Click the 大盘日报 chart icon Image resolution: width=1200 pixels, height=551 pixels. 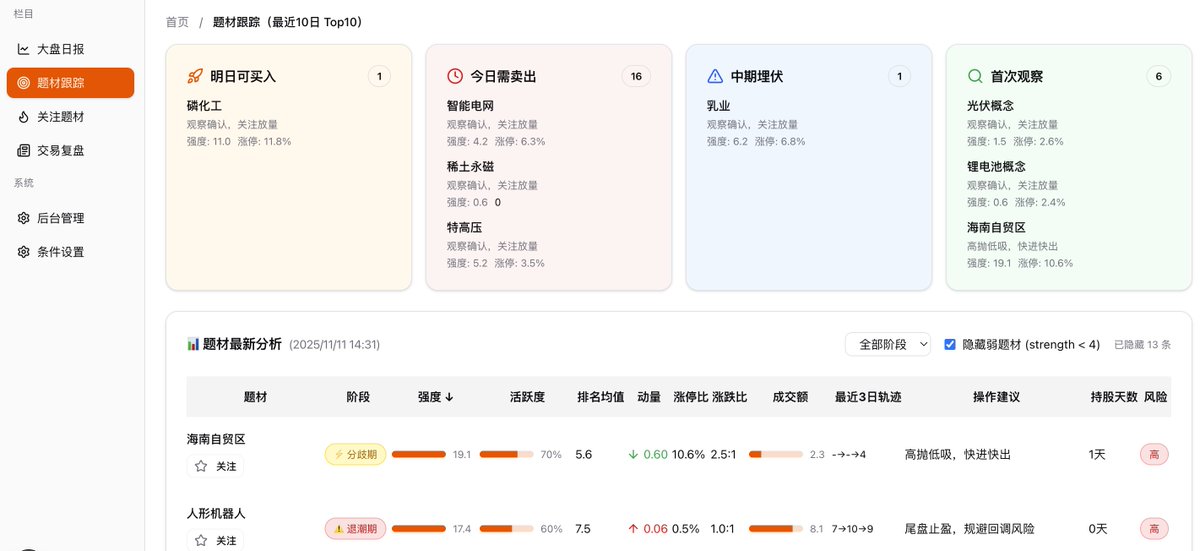[24, 49]
